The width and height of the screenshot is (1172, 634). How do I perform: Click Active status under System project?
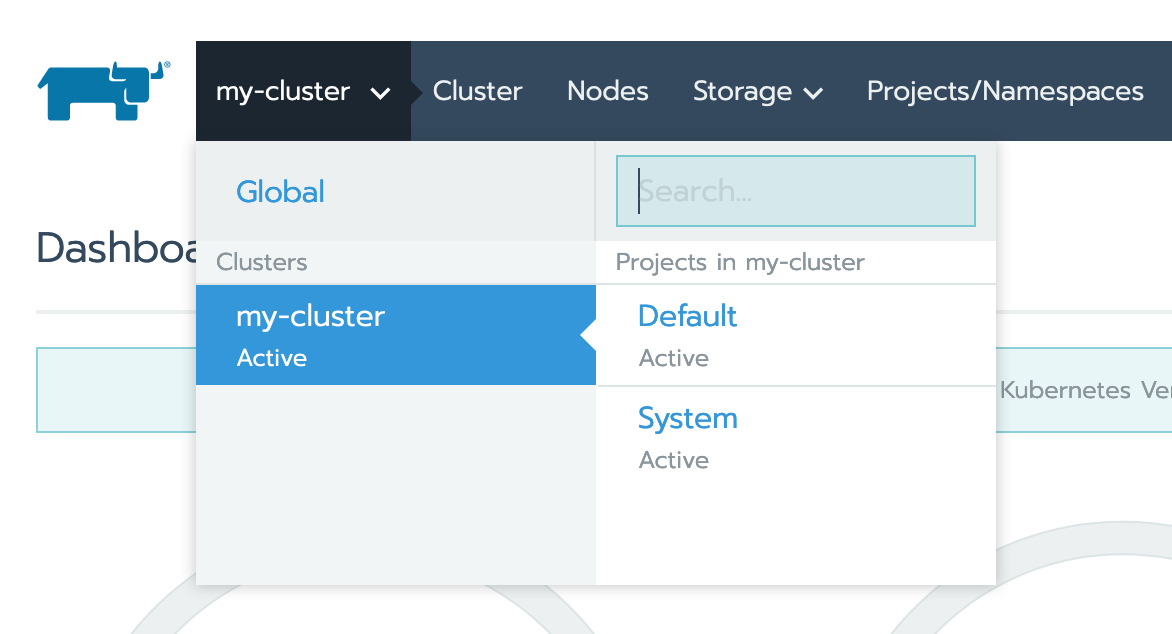point(674,460)
